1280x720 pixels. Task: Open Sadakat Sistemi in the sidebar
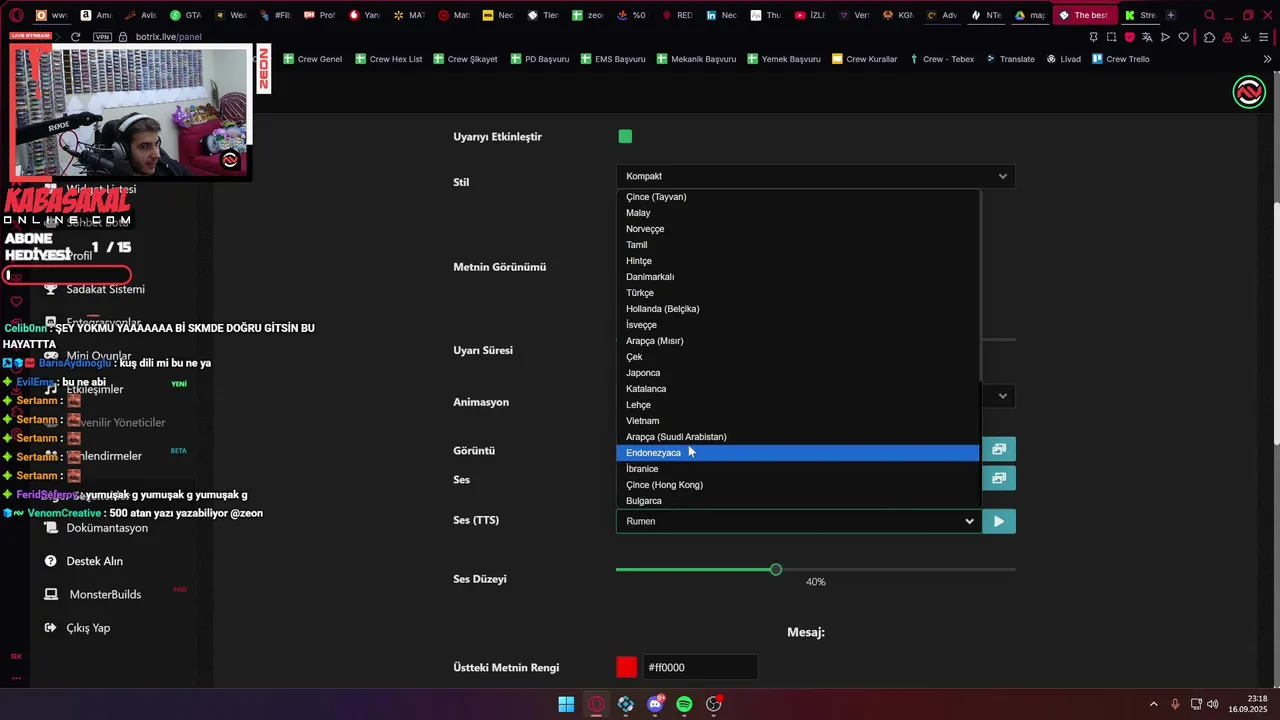[x=105, y=289]
